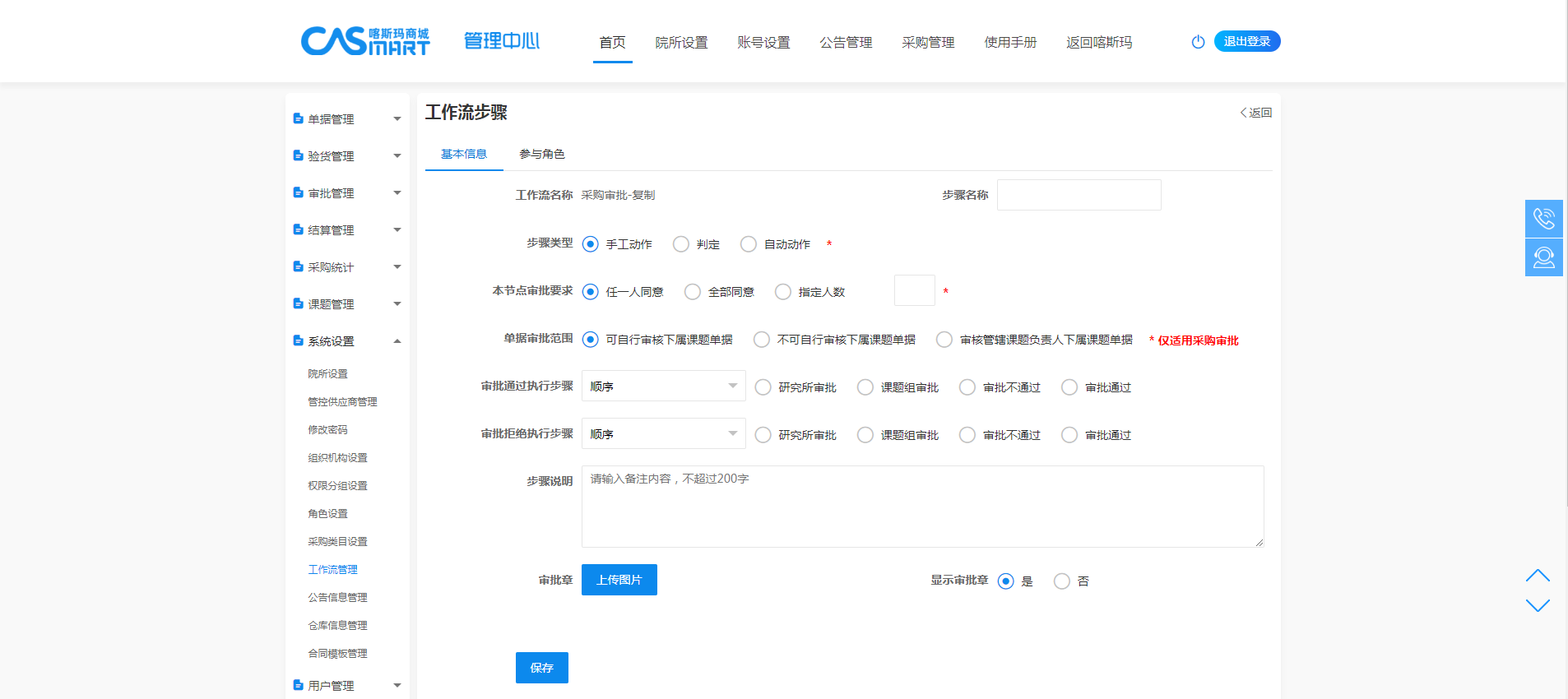Viewport: 1568px width, 699px height.
Task: Open the 审批拒绝执行步骤 dropdown
Action: coord(663,434)
